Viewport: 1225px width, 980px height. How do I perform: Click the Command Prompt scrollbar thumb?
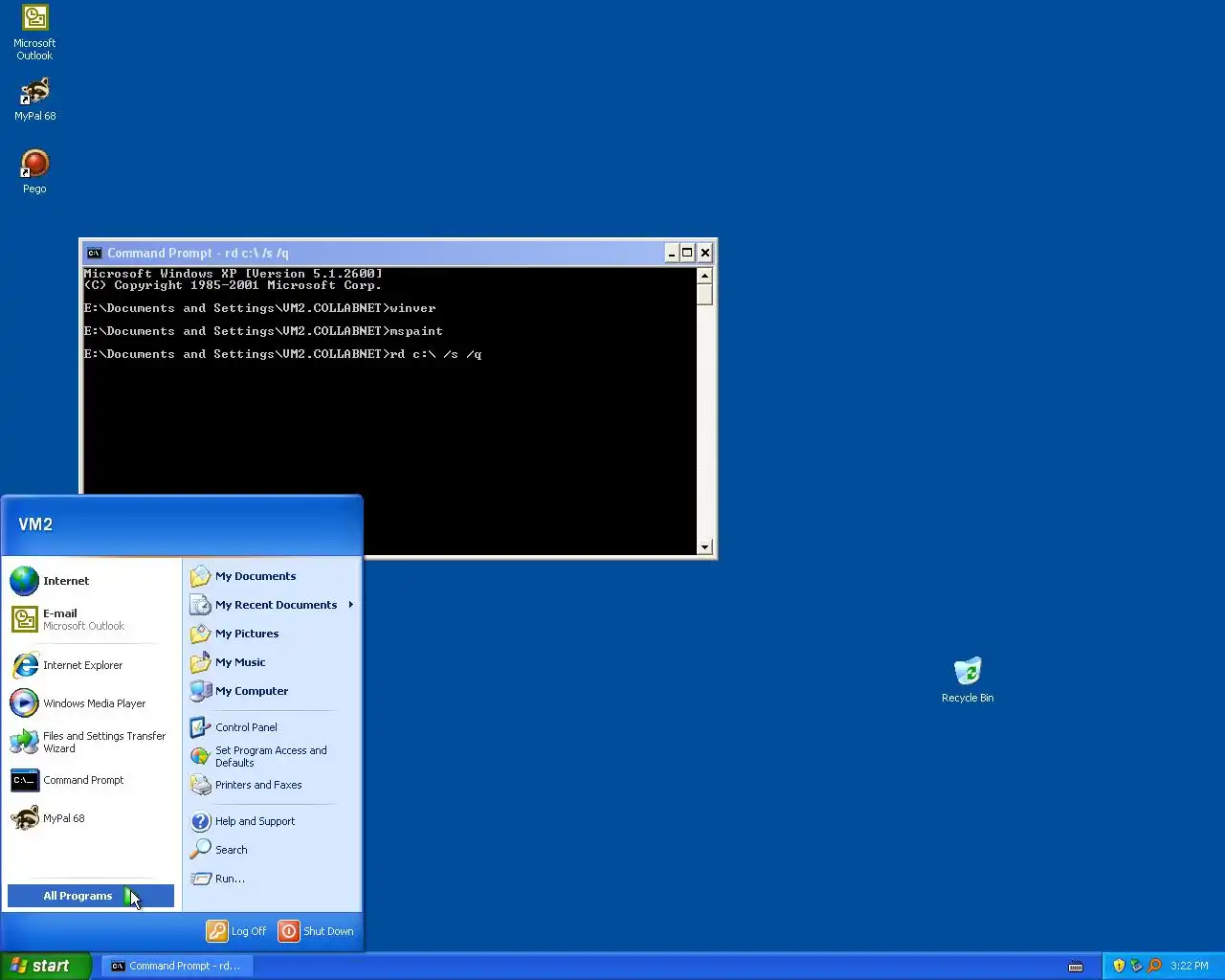click(x=704, y=295)
